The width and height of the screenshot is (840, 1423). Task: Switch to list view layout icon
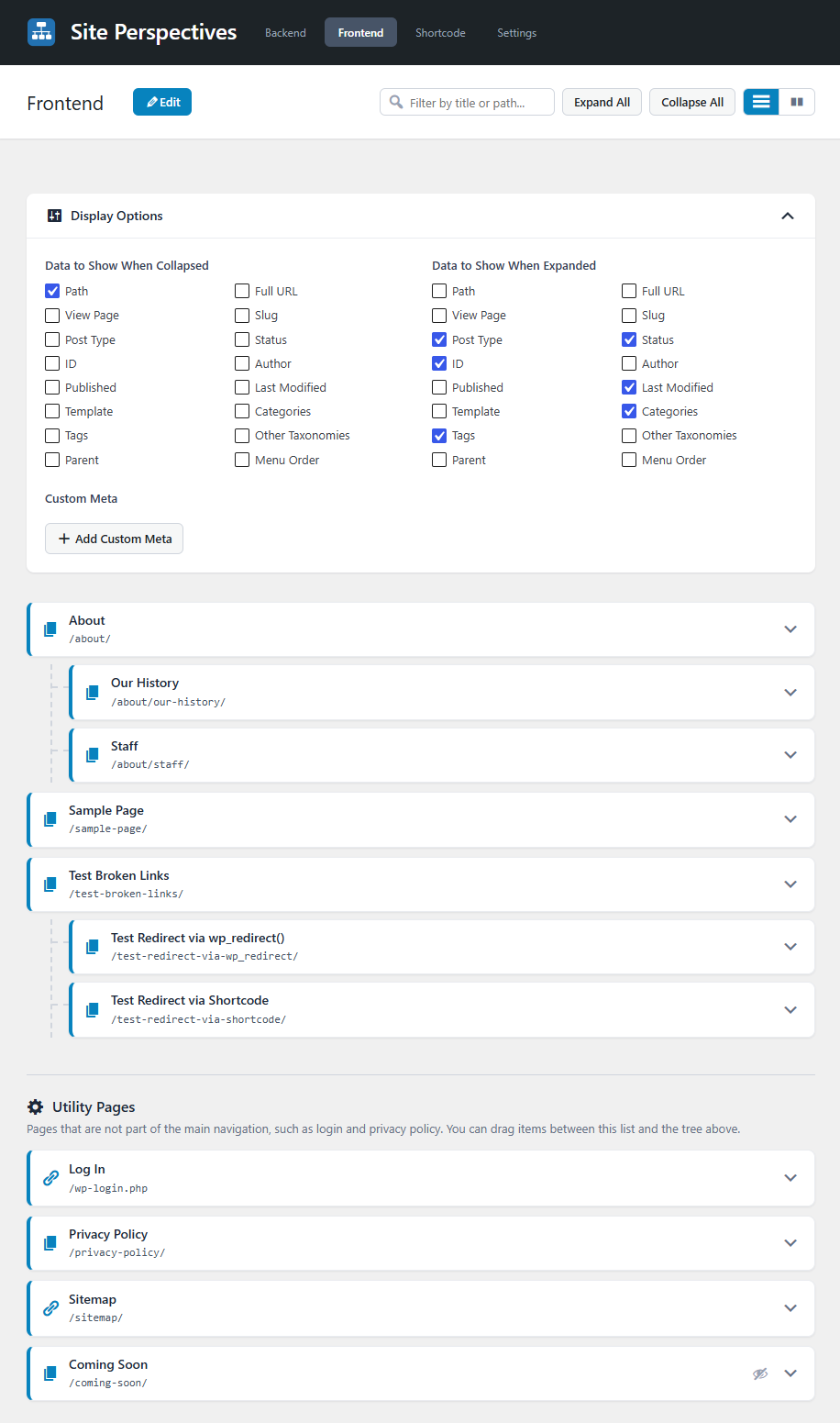pyautogui.click(x=761, y=102)
